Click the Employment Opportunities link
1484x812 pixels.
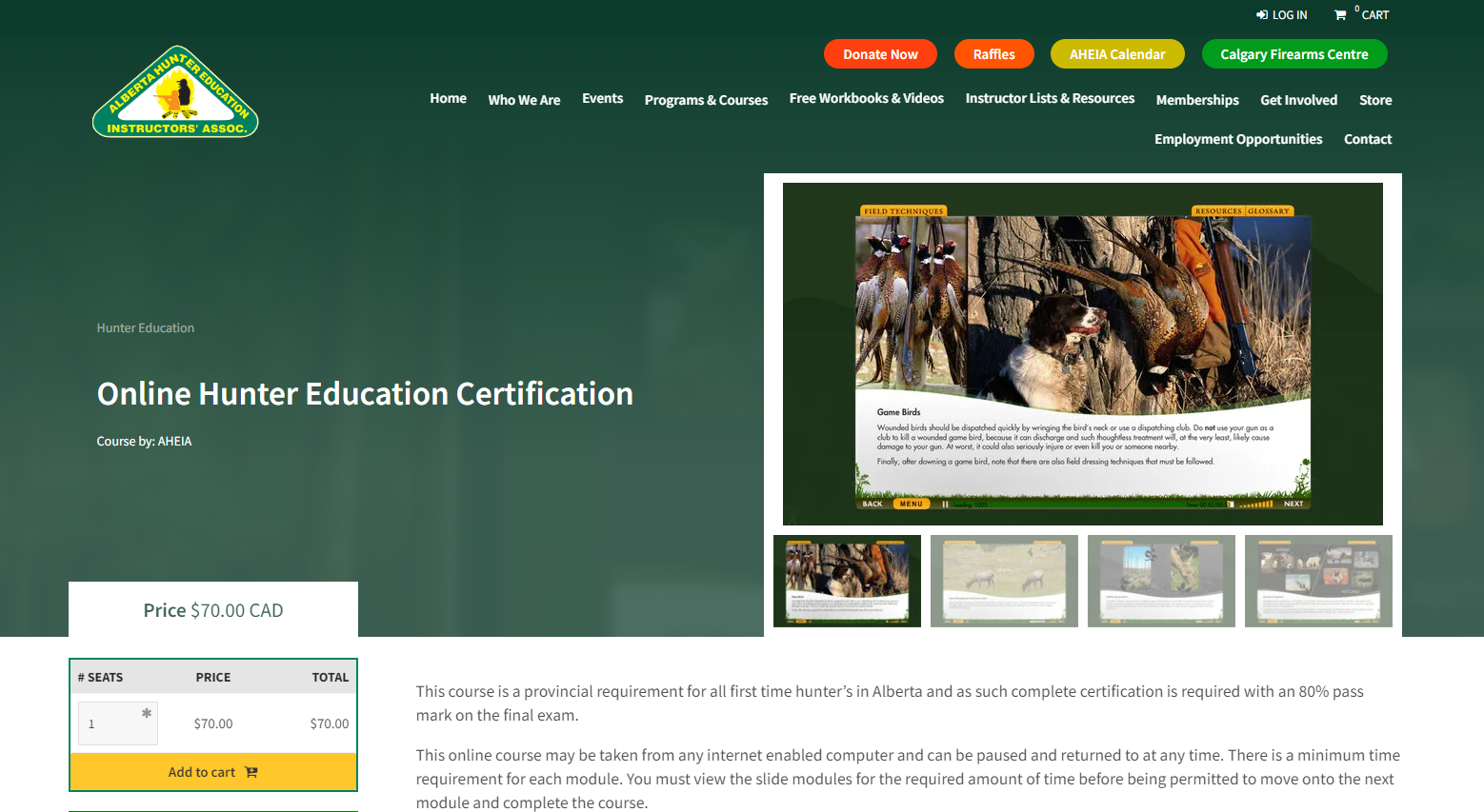[1237, 138]
